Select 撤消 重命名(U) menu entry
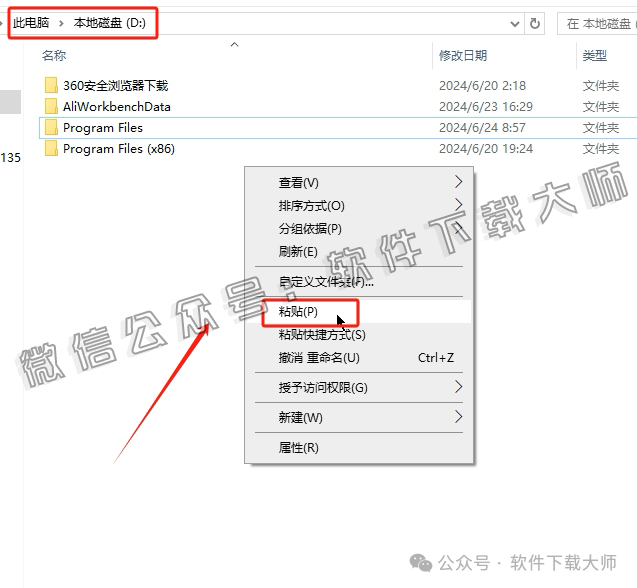637x588 pixels. click(x=359, y=358)
